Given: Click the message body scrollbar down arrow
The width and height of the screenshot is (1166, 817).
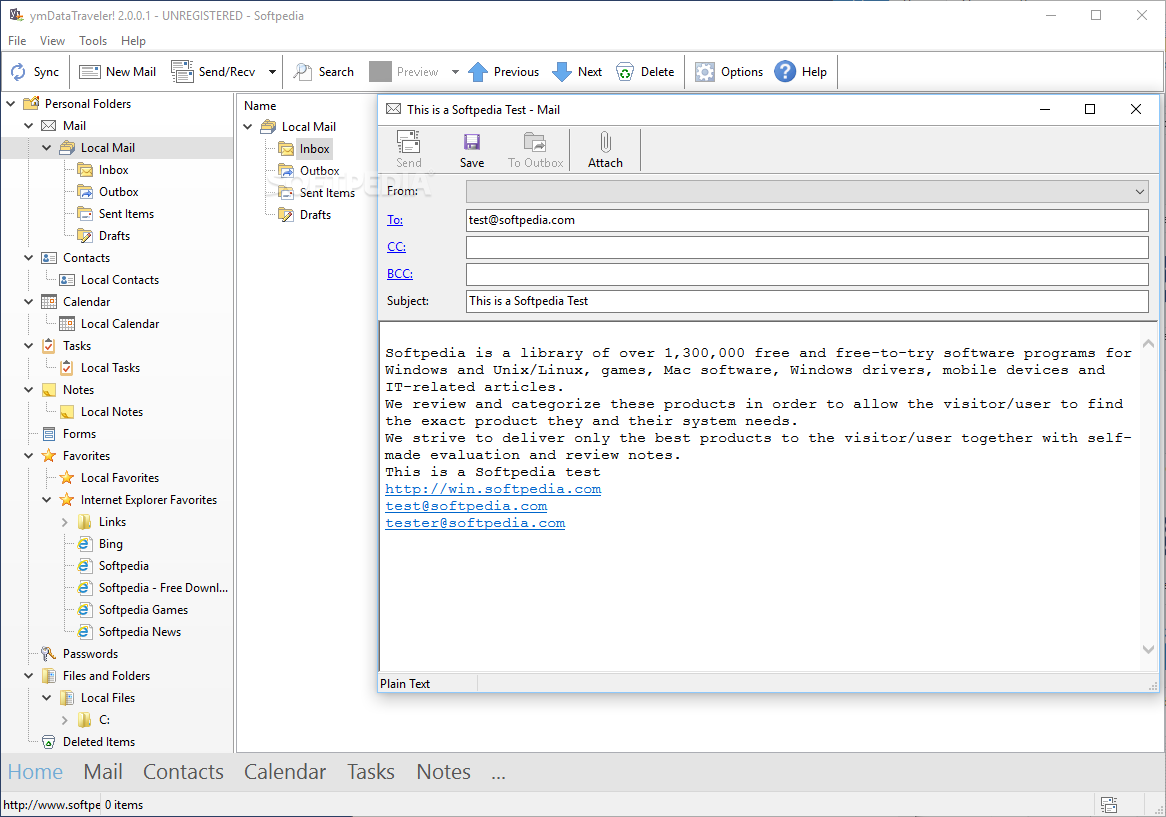Looking at the screenshot, I should [1148, 650].
